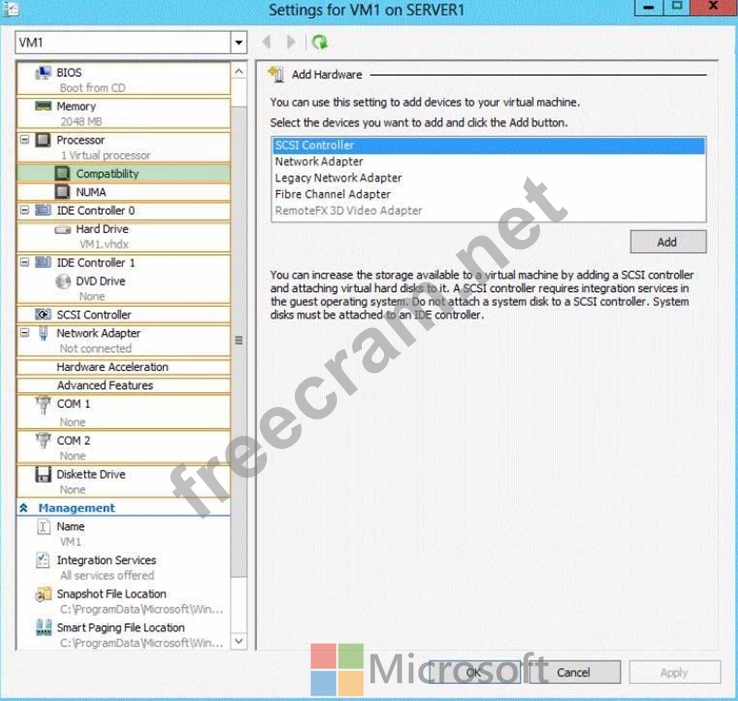Click the Smart Paging File Location icon
Viewport: 738px width, 701px height.
point(43,628)
